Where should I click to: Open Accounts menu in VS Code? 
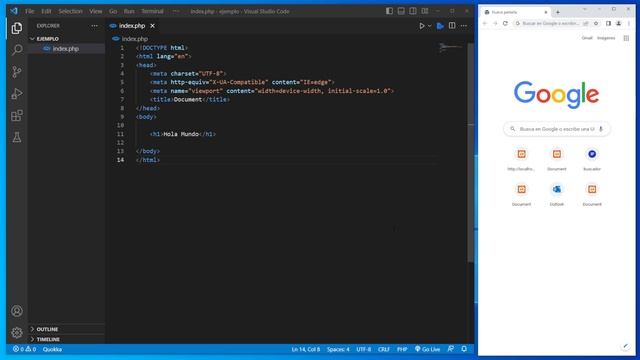(x=17, y=311)
